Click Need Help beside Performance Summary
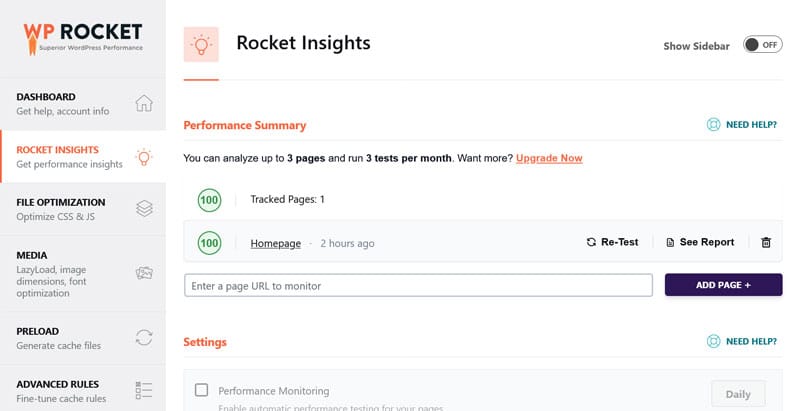The height and width of the screenshot is (411, 800). (x=741, y=125)
